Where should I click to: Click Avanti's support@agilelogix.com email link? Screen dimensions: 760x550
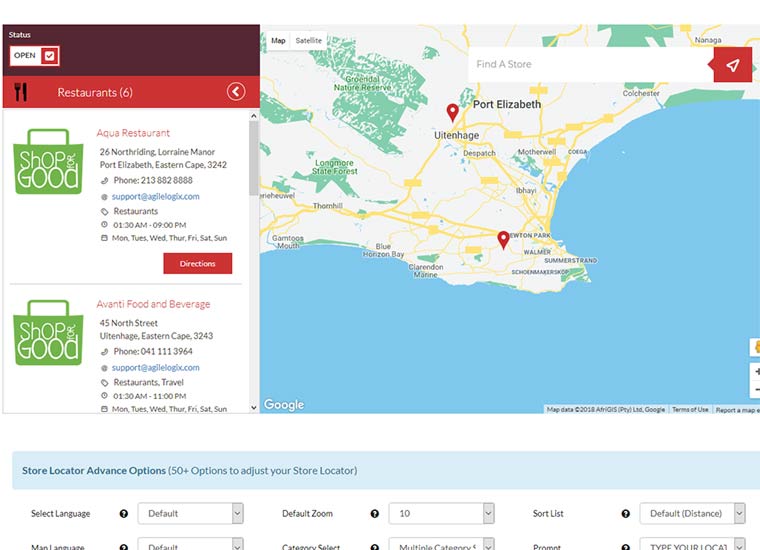pos(156,367)
